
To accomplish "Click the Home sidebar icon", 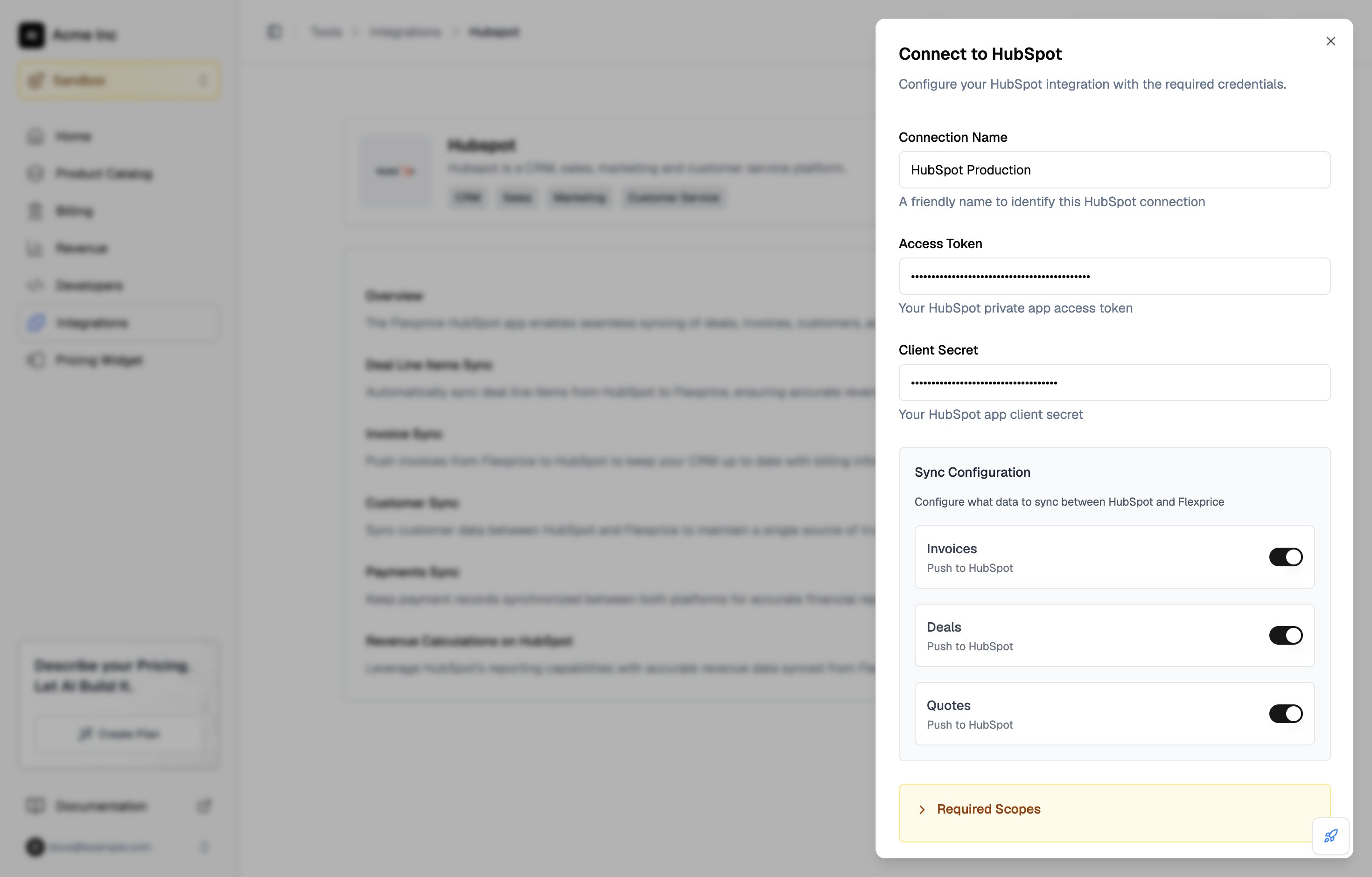I will tap(35, 136).
